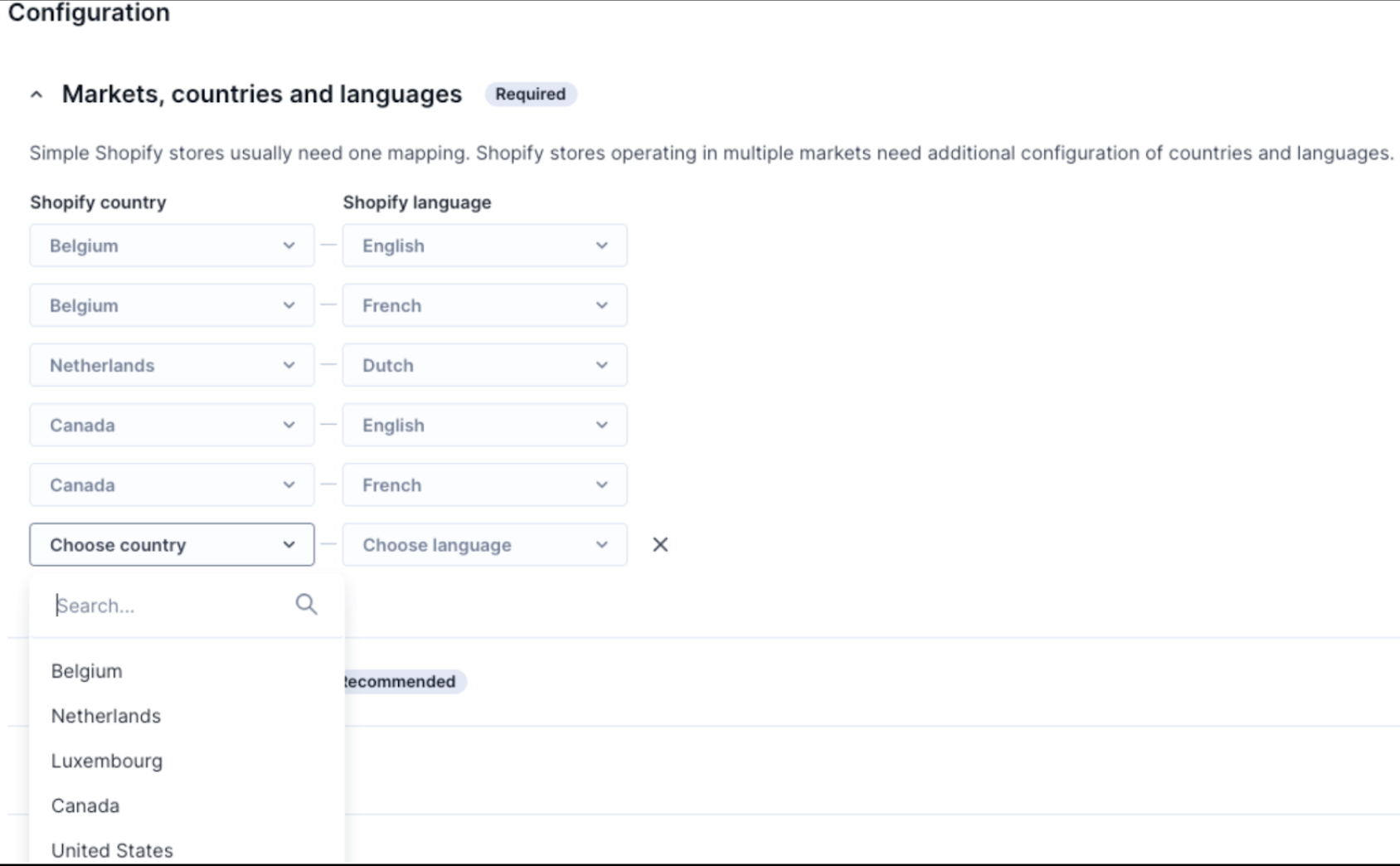Remove the empty mapping row via the X icon
Image resolution: width=1400 pixels, height=866 pixels.
(659, 545)
